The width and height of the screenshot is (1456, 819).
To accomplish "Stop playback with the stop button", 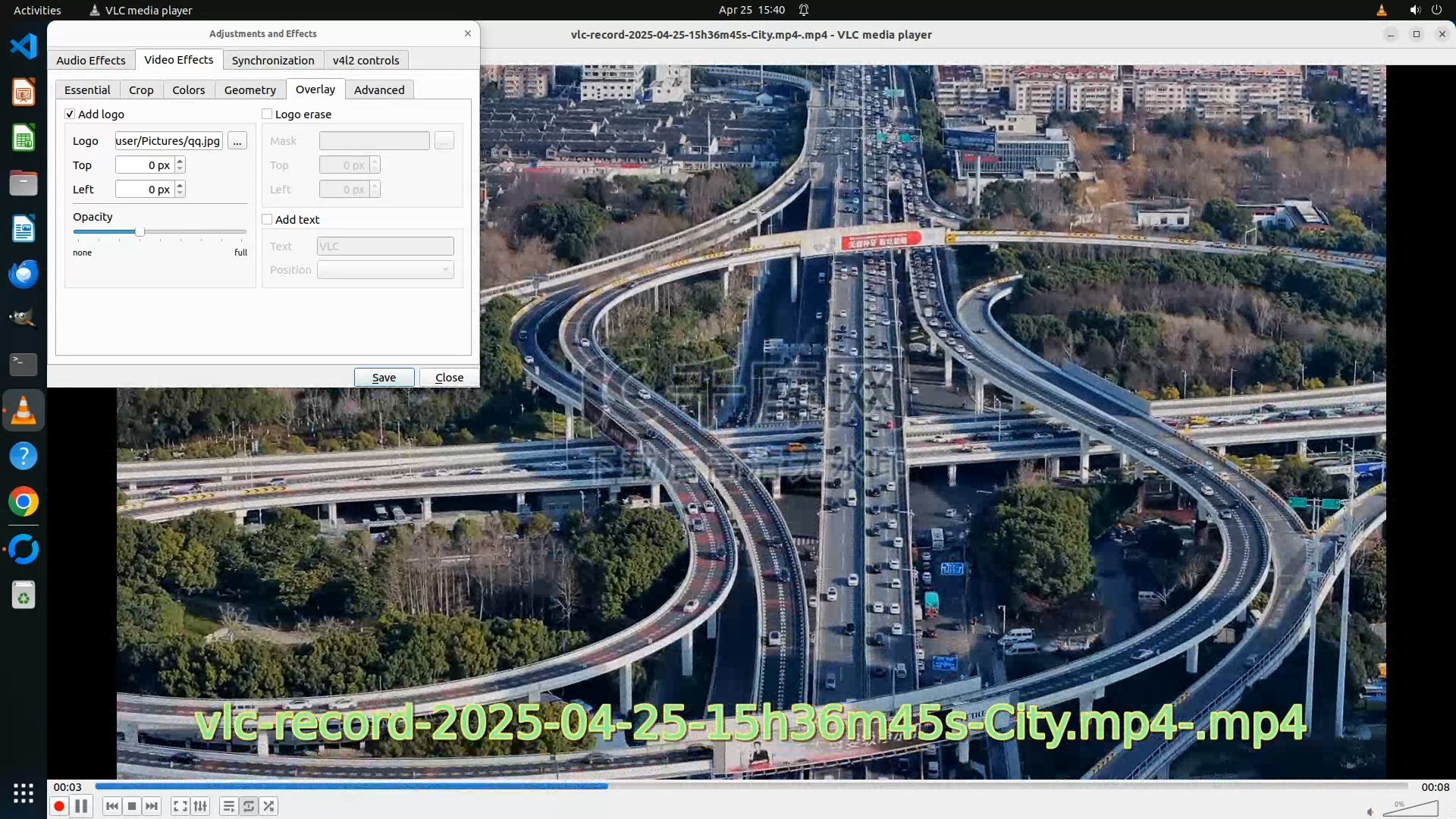I will click(x=132, y=806).
